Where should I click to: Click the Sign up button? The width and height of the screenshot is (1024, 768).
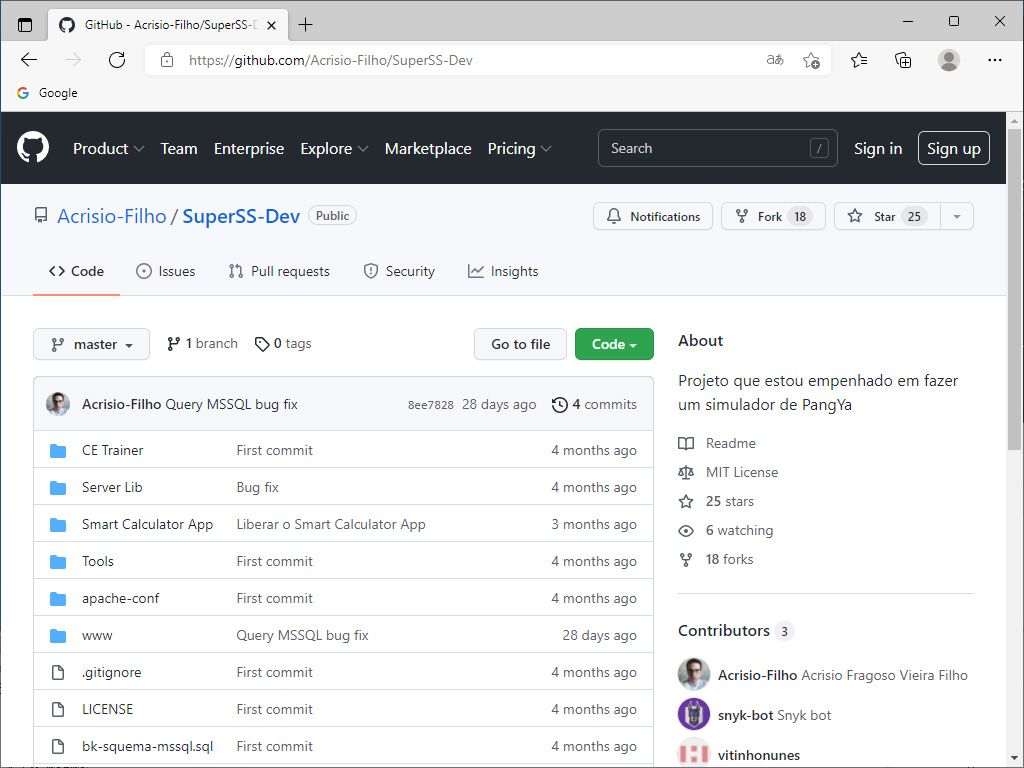click(953, 149)
